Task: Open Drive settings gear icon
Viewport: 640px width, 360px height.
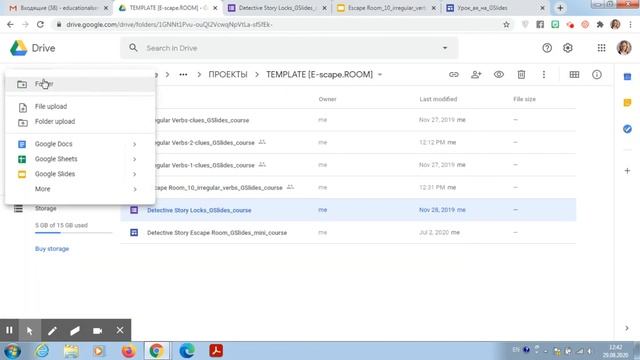Action: 568,48
